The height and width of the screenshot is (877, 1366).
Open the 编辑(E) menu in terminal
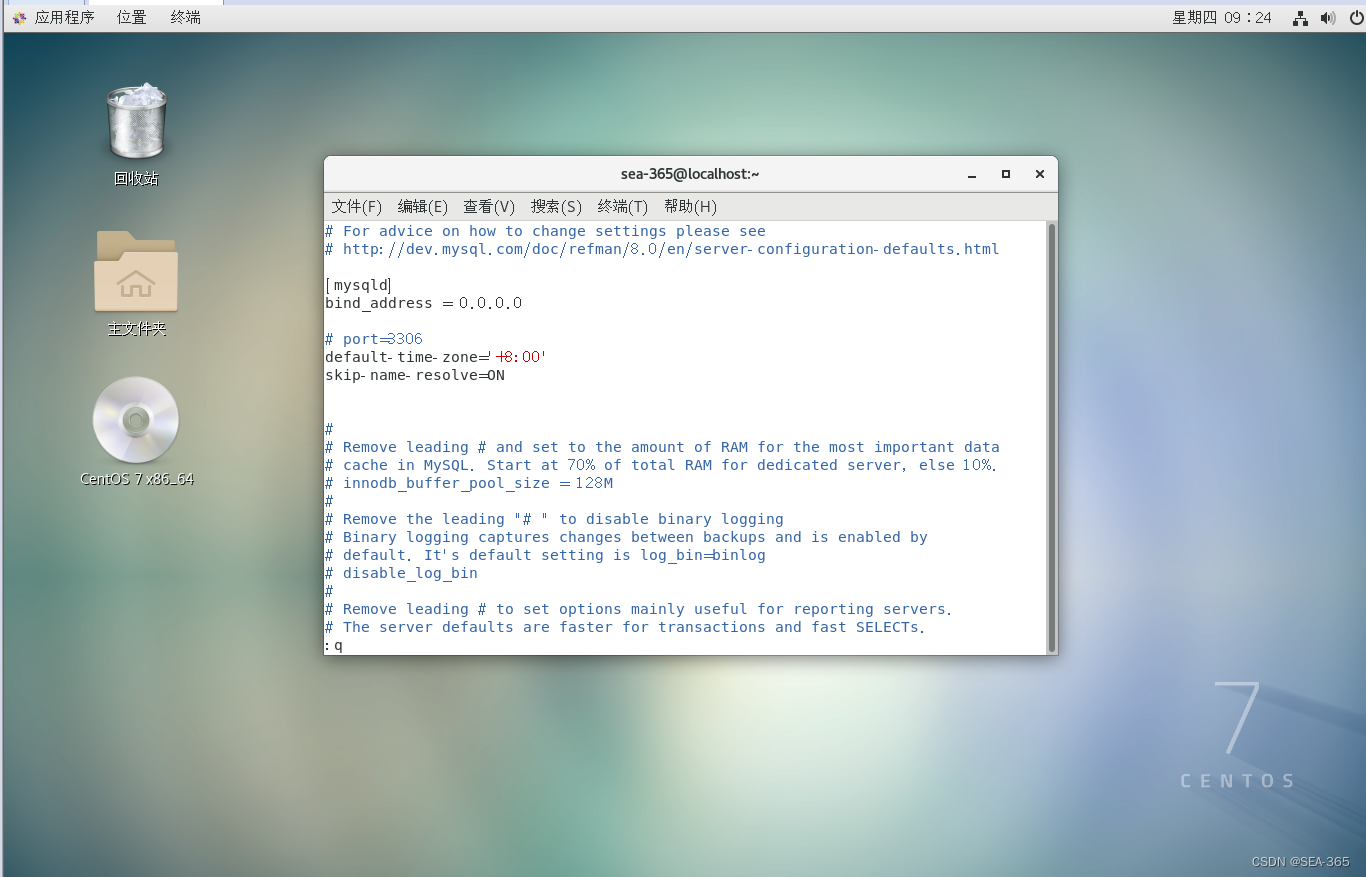pos(423,206)
